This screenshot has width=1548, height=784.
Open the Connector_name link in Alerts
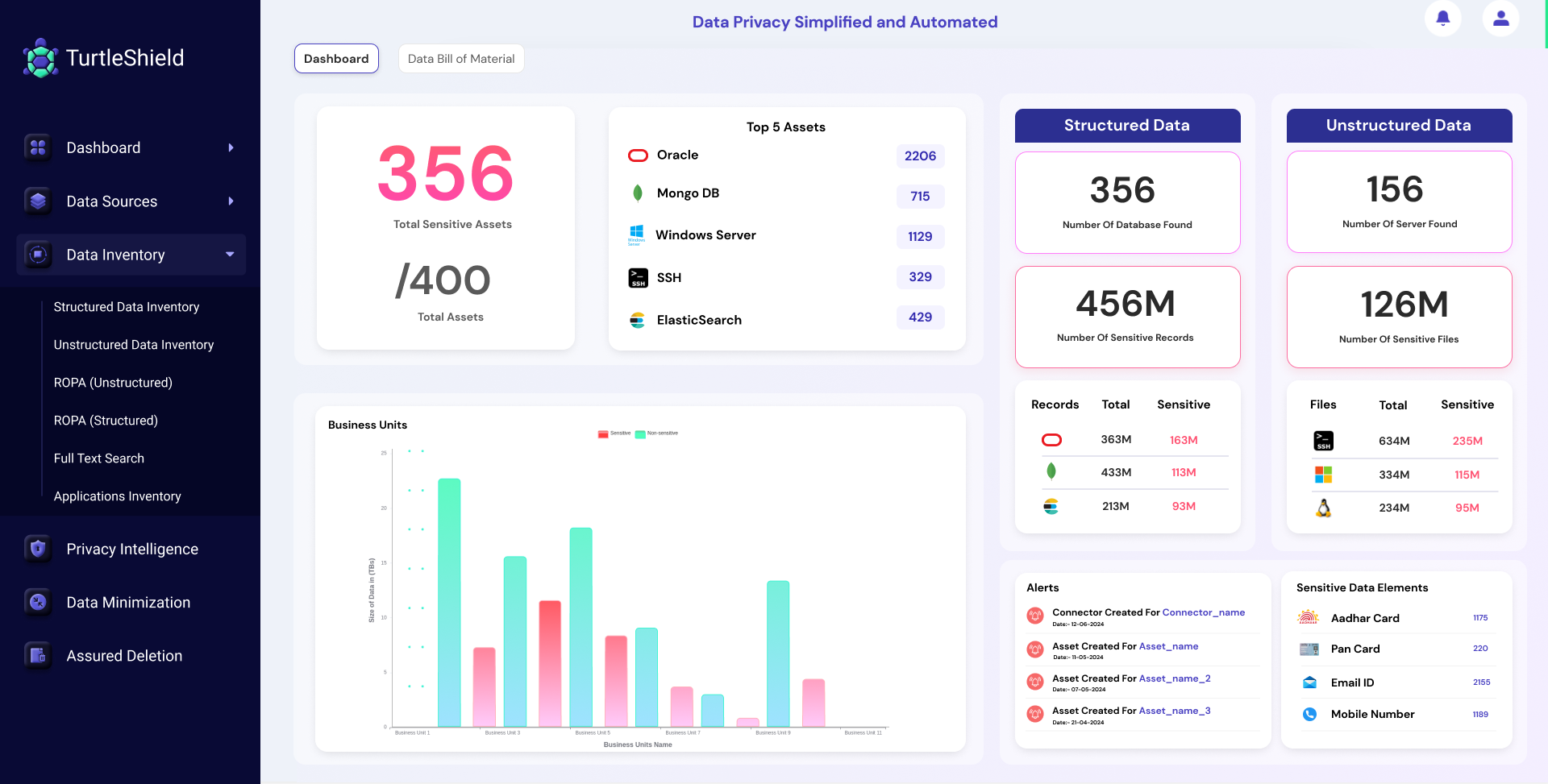(x=1203, y=612)
